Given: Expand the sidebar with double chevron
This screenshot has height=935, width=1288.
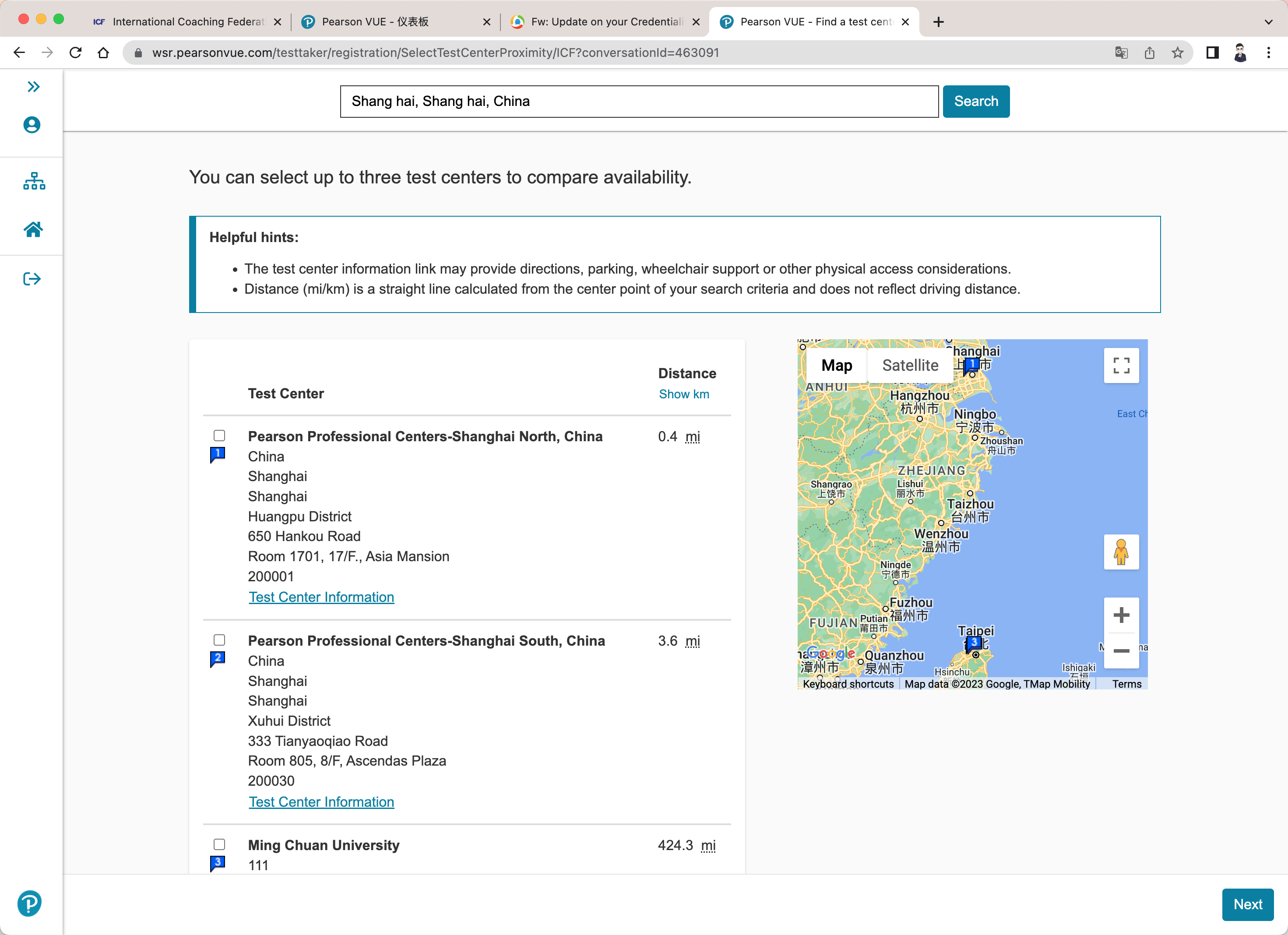Looking at the screenshot, I should (x=34, y=87).
